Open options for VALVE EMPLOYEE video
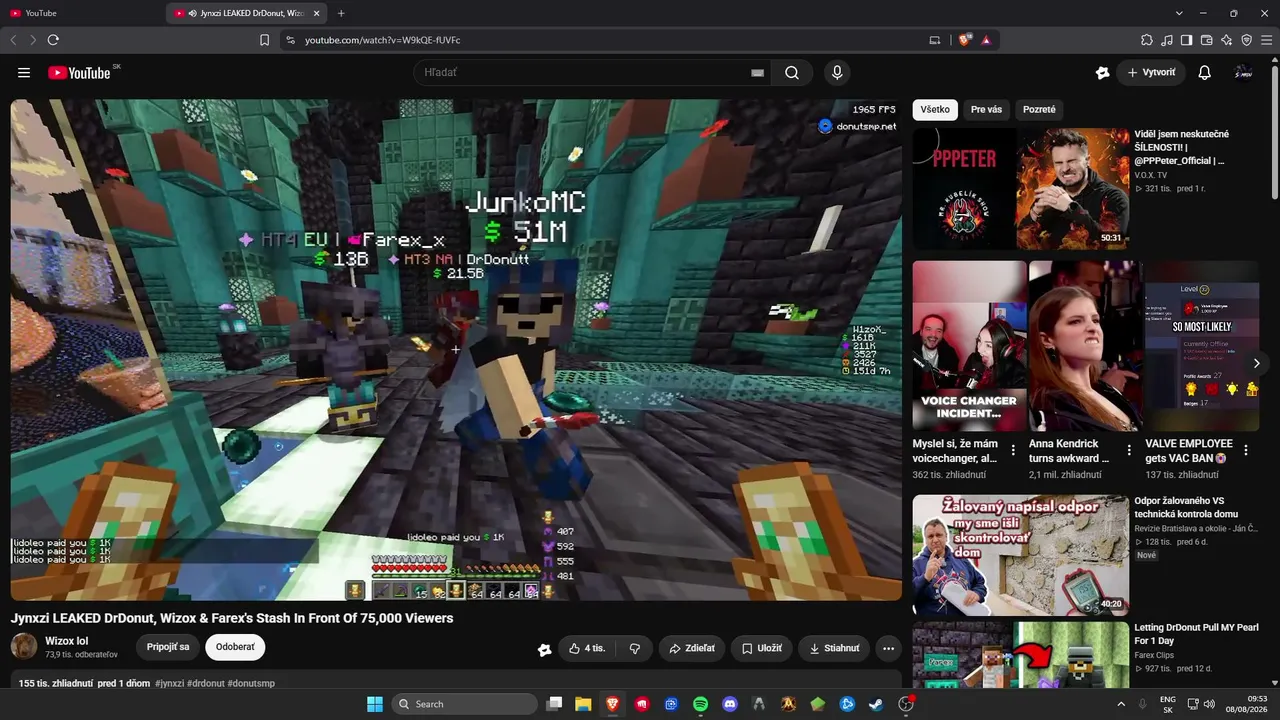This screenshot has height=720, width=1280. (1246, 450)
